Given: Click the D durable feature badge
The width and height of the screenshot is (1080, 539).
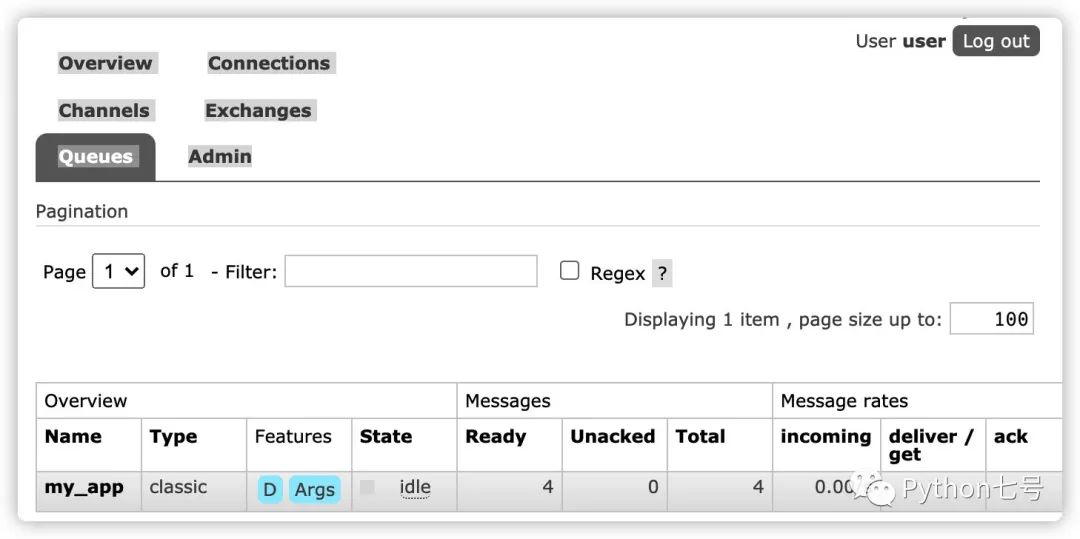Looking at the screenshot, I should (270, 490).
